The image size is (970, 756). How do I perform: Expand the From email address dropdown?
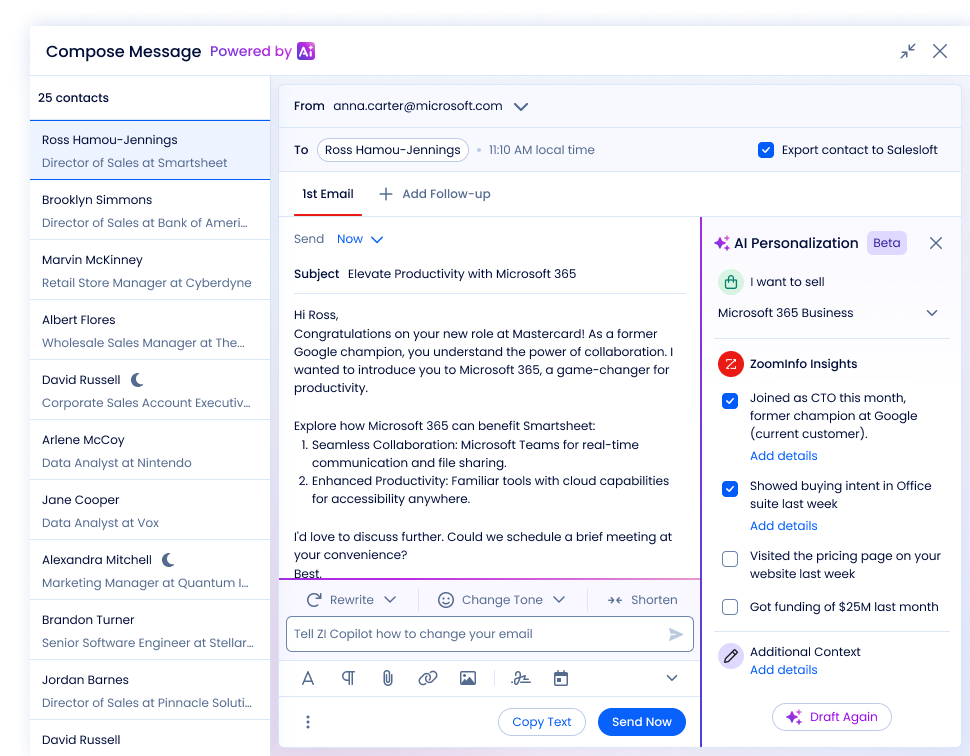click(521, 106)
